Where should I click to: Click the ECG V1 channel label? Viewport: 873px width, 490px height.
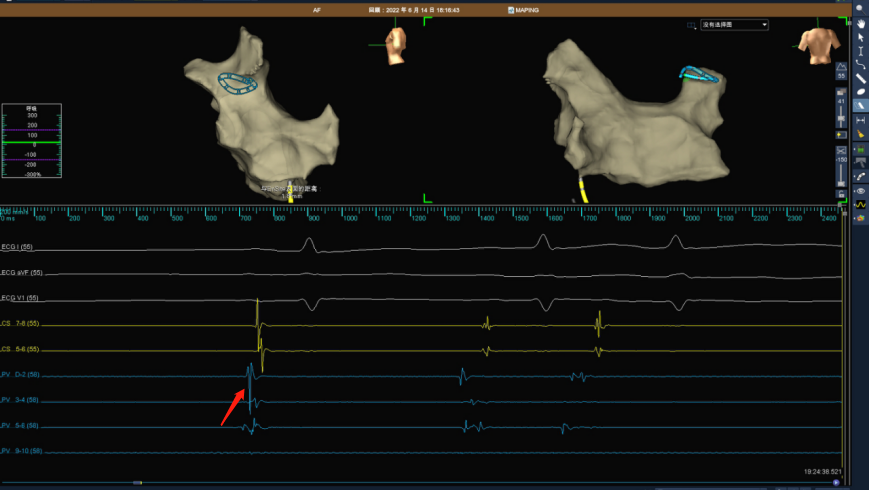pyautogui.click(x=21, y=298)
